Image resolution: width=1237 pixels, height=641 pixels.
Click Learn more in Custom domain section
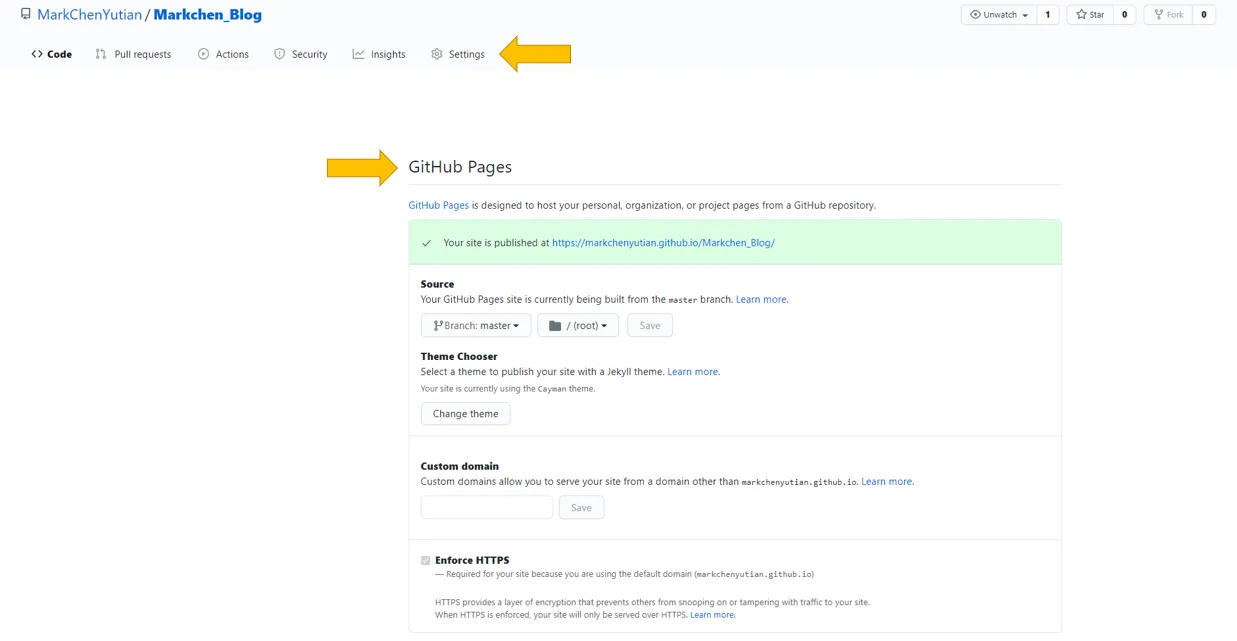[886, 482]
